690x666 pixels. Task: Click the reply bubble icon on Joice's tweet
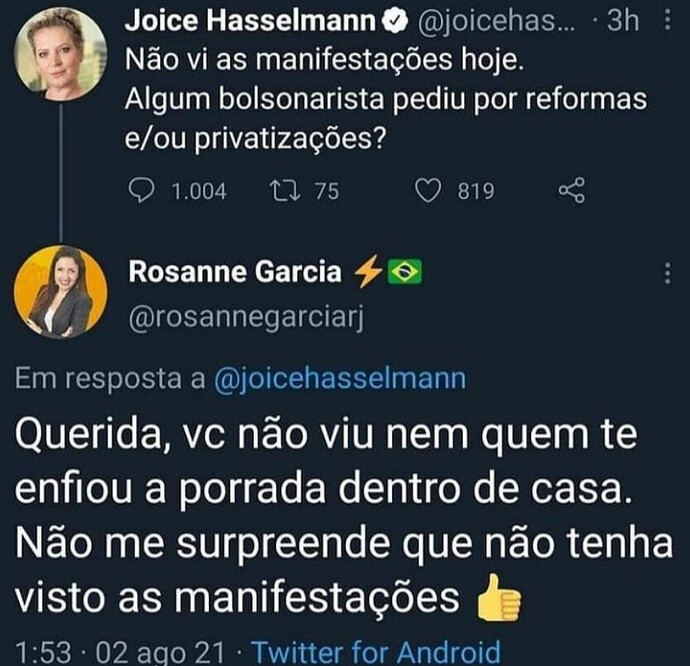(144, 190)
